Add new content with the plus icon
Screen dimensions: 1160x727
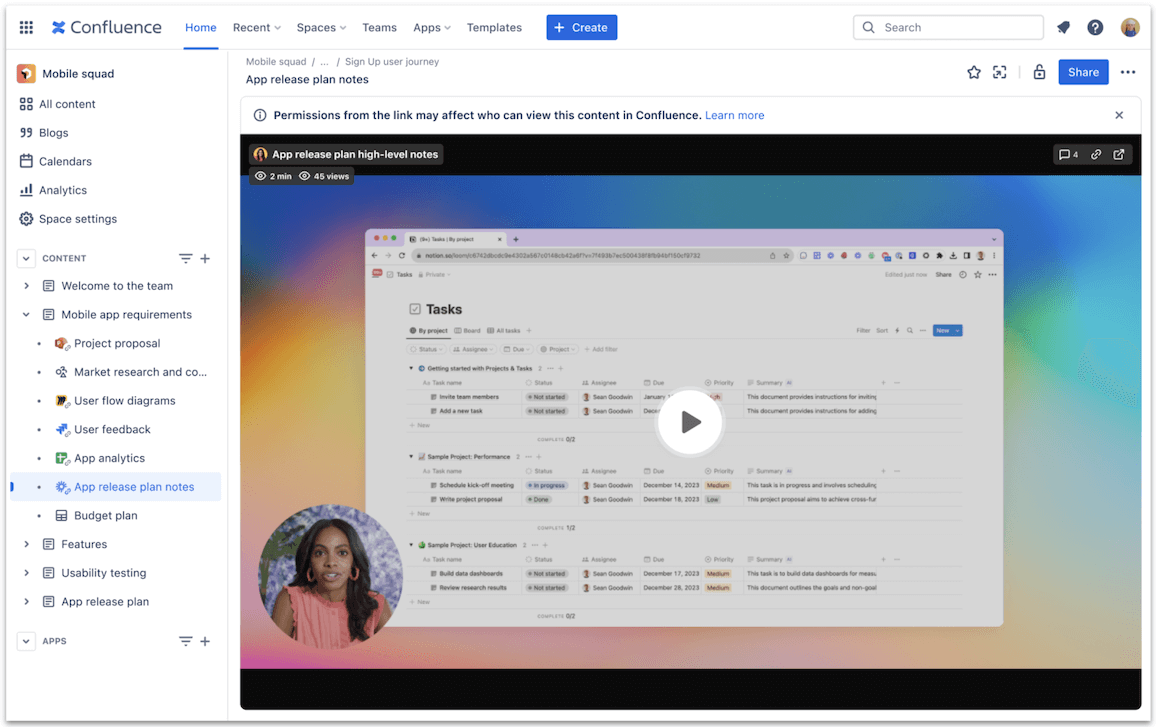[x=205, y=258]
